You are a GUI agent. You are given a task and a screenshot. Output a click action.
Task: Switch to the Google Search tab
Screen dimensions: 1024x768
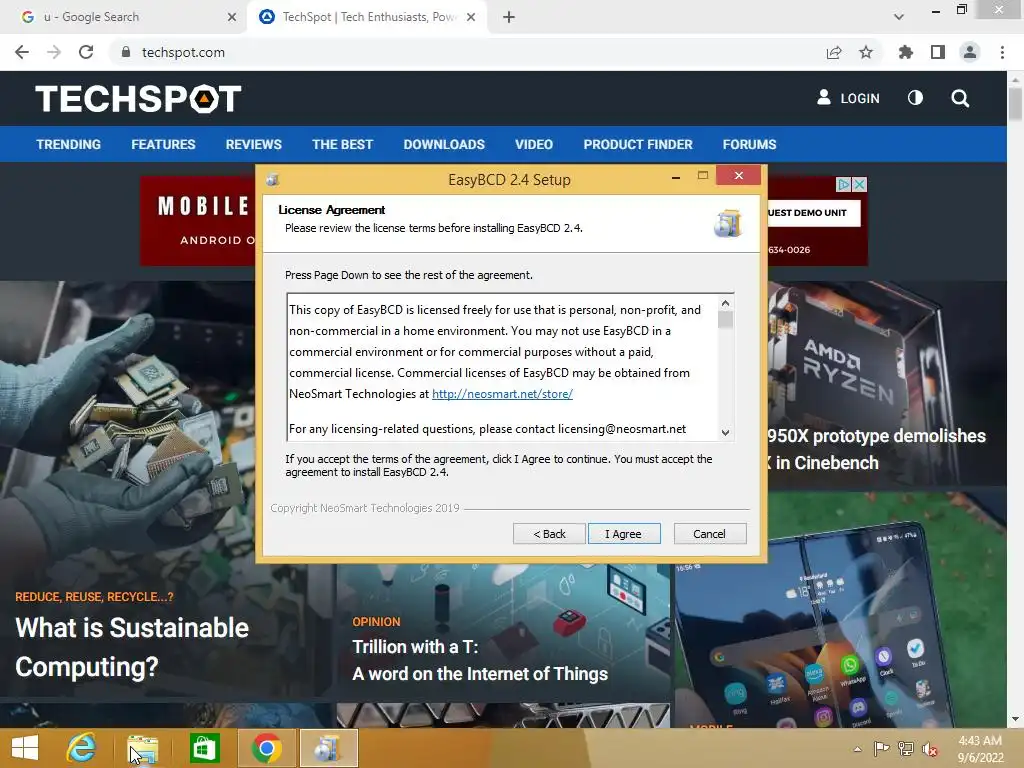[124, 17]
